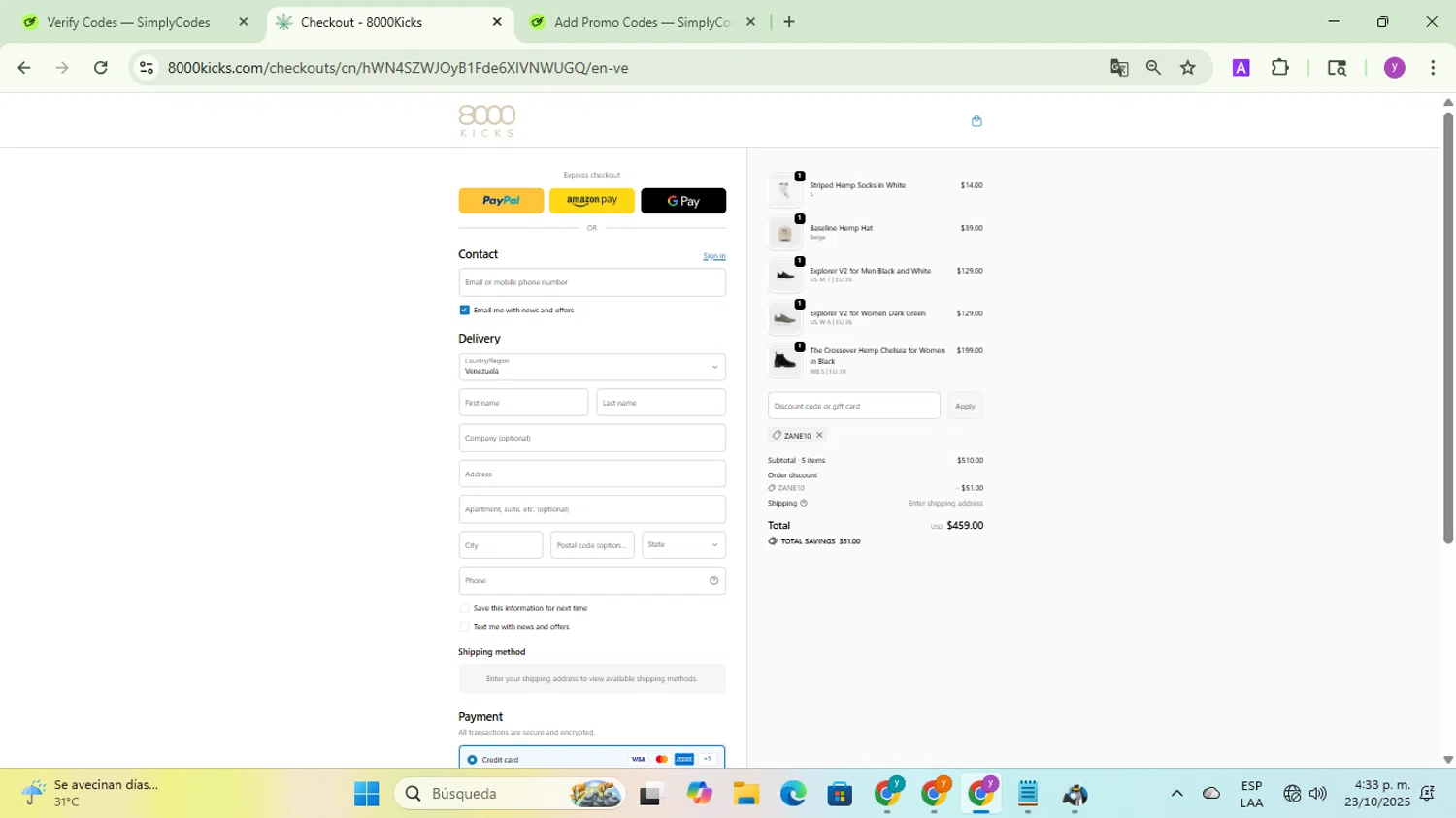Open the browser Extensions puzzle icon
The height and width of the screenshot is (818, 1456).
coord(1280,68)
